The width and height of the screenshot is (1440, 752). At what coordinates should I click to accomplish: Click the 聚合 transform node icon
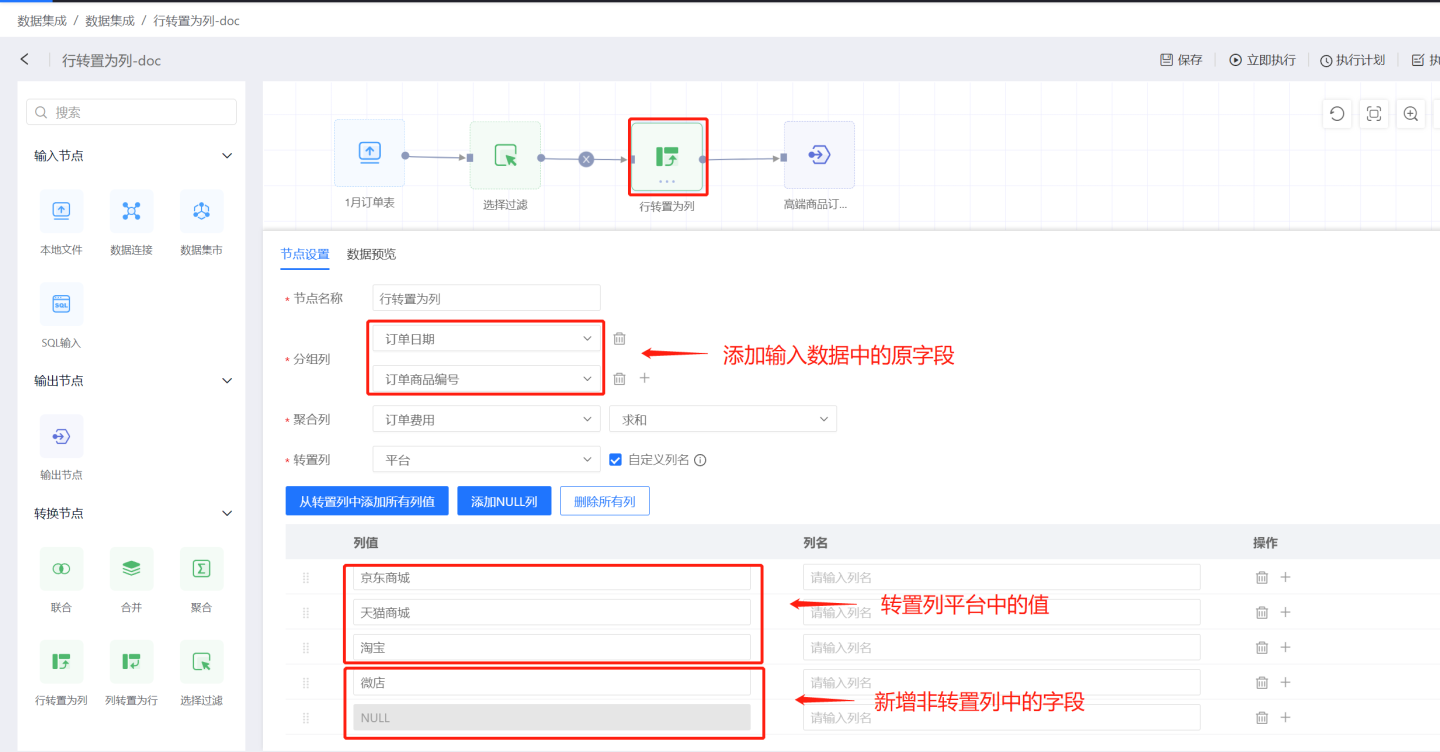tap(201, 568)
